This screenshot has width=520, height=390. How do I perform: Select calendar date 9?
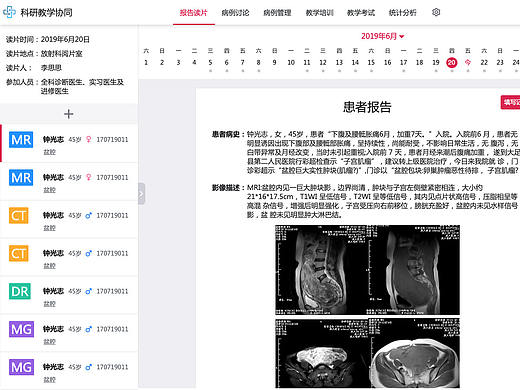pos(274,62)
